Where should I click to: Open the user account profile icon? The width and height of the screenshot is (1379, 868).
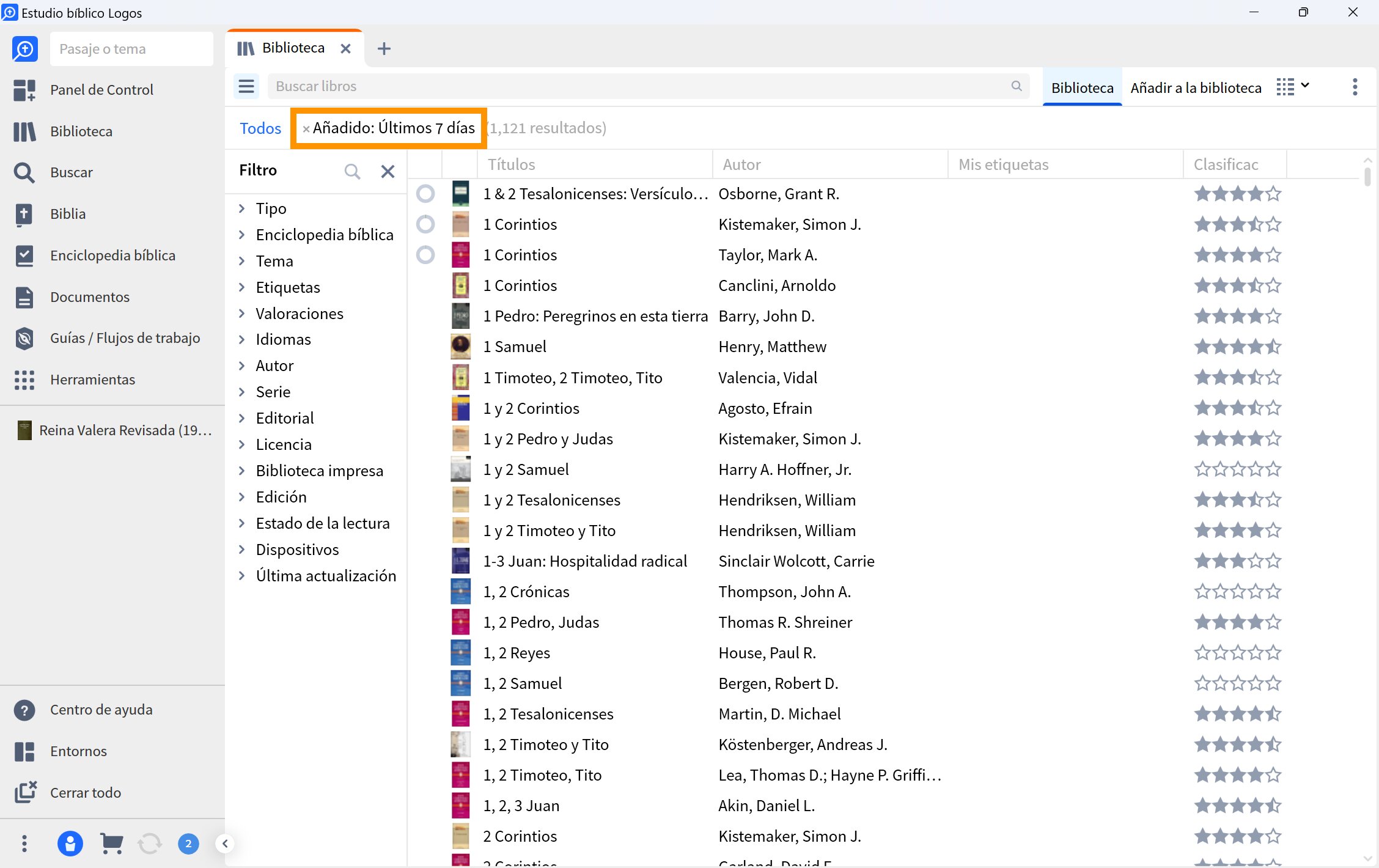[70, 844]
